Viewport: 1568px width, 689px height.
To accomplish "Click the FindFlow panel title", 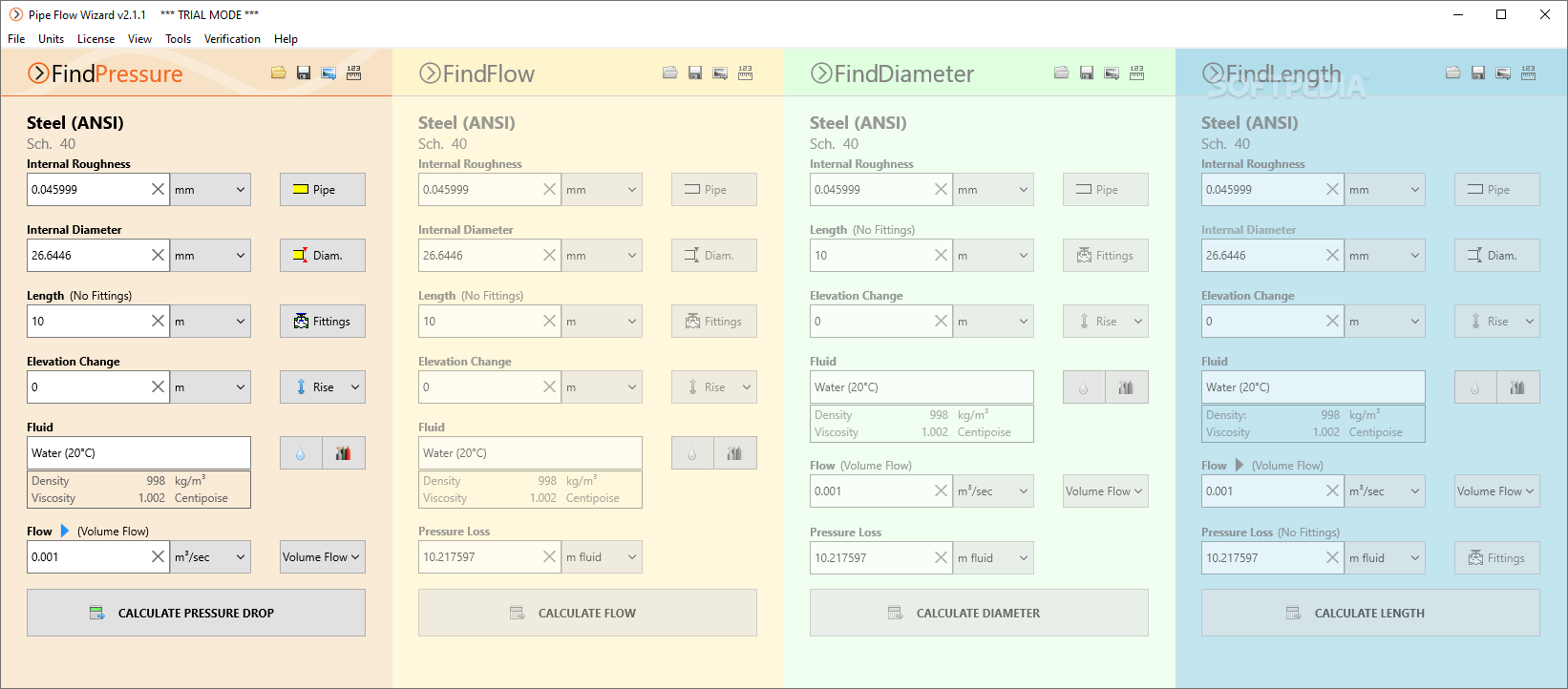I will [477, 73].
